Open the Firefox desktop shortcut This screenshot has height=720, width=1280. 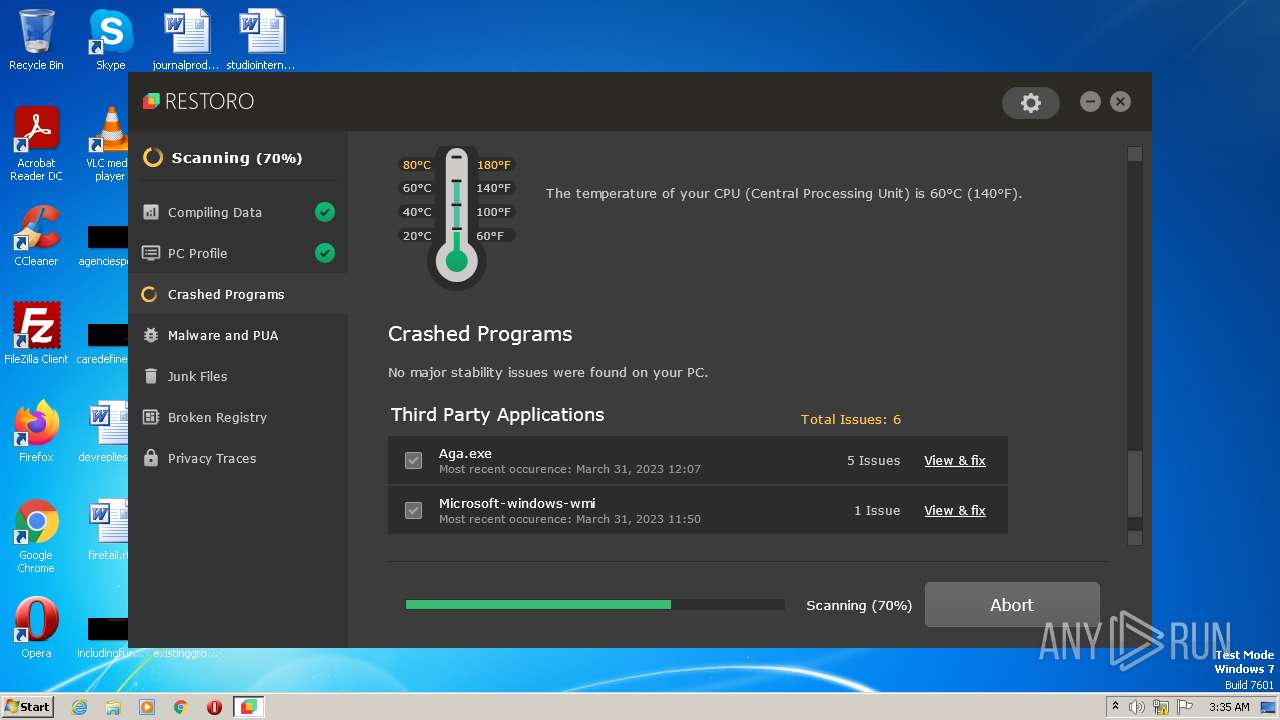tap(36, 432)
